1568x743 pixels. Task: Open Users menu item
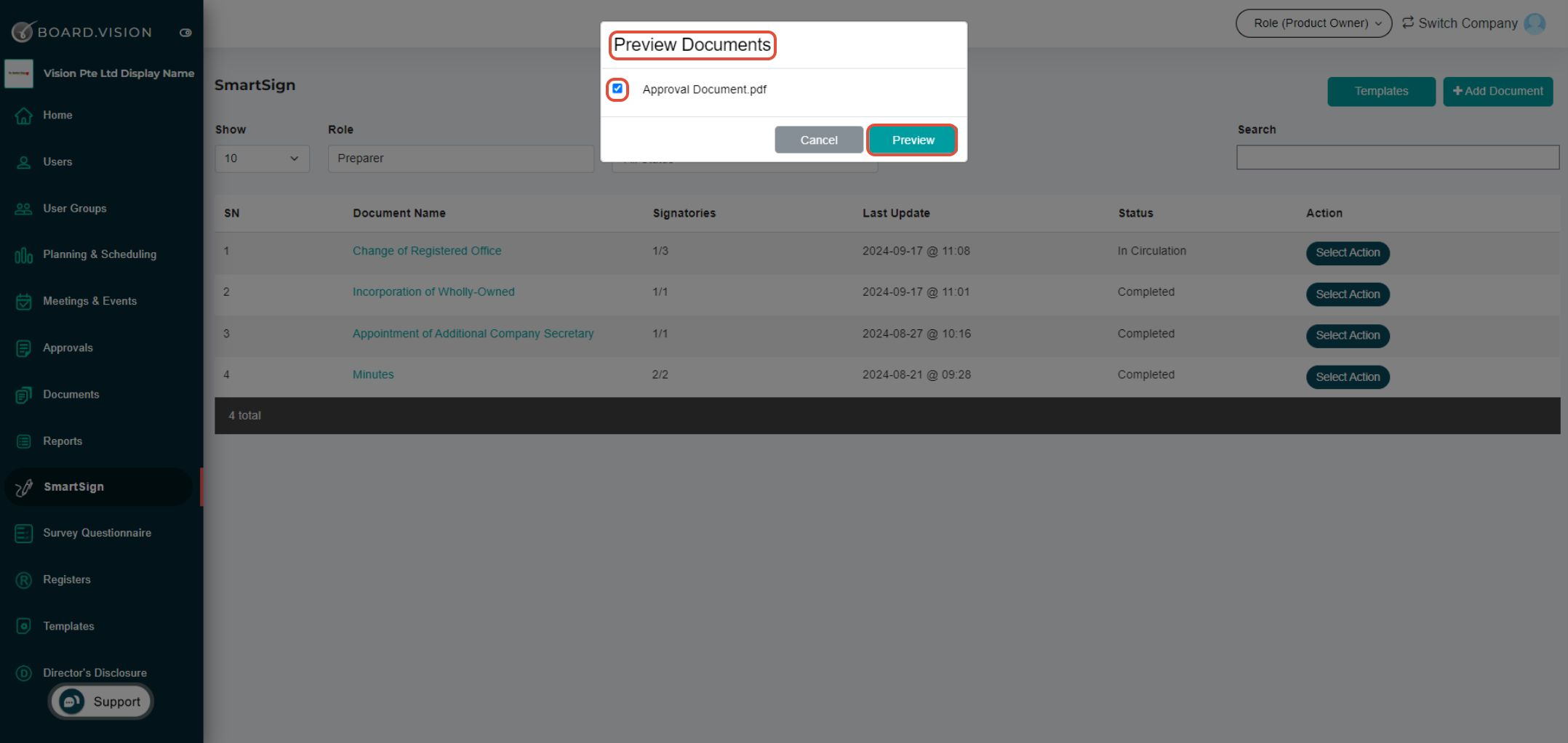[57, 161]
